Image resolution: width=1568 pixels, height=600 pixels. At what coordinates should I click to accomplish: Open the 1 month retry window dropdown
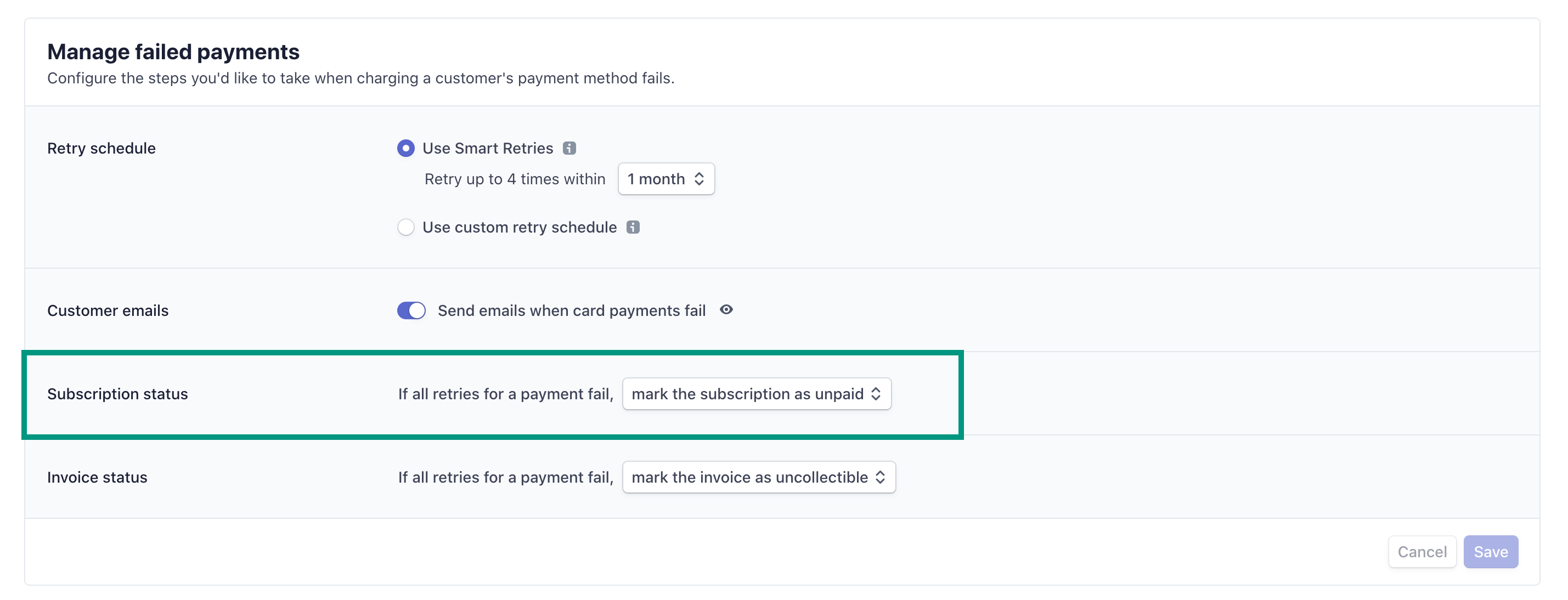(666, 179)
